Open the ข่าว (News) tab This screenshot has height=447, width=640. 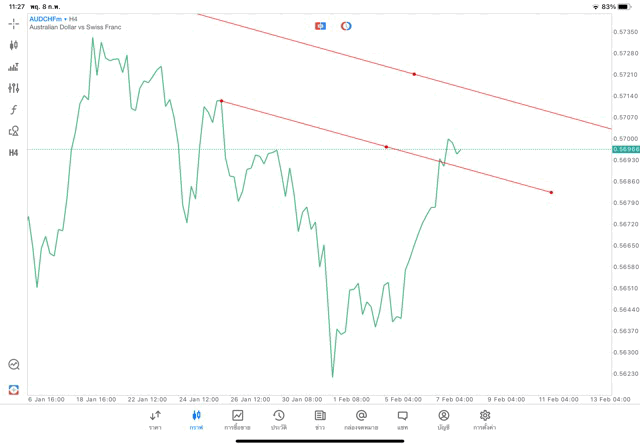tap(319, 419)
